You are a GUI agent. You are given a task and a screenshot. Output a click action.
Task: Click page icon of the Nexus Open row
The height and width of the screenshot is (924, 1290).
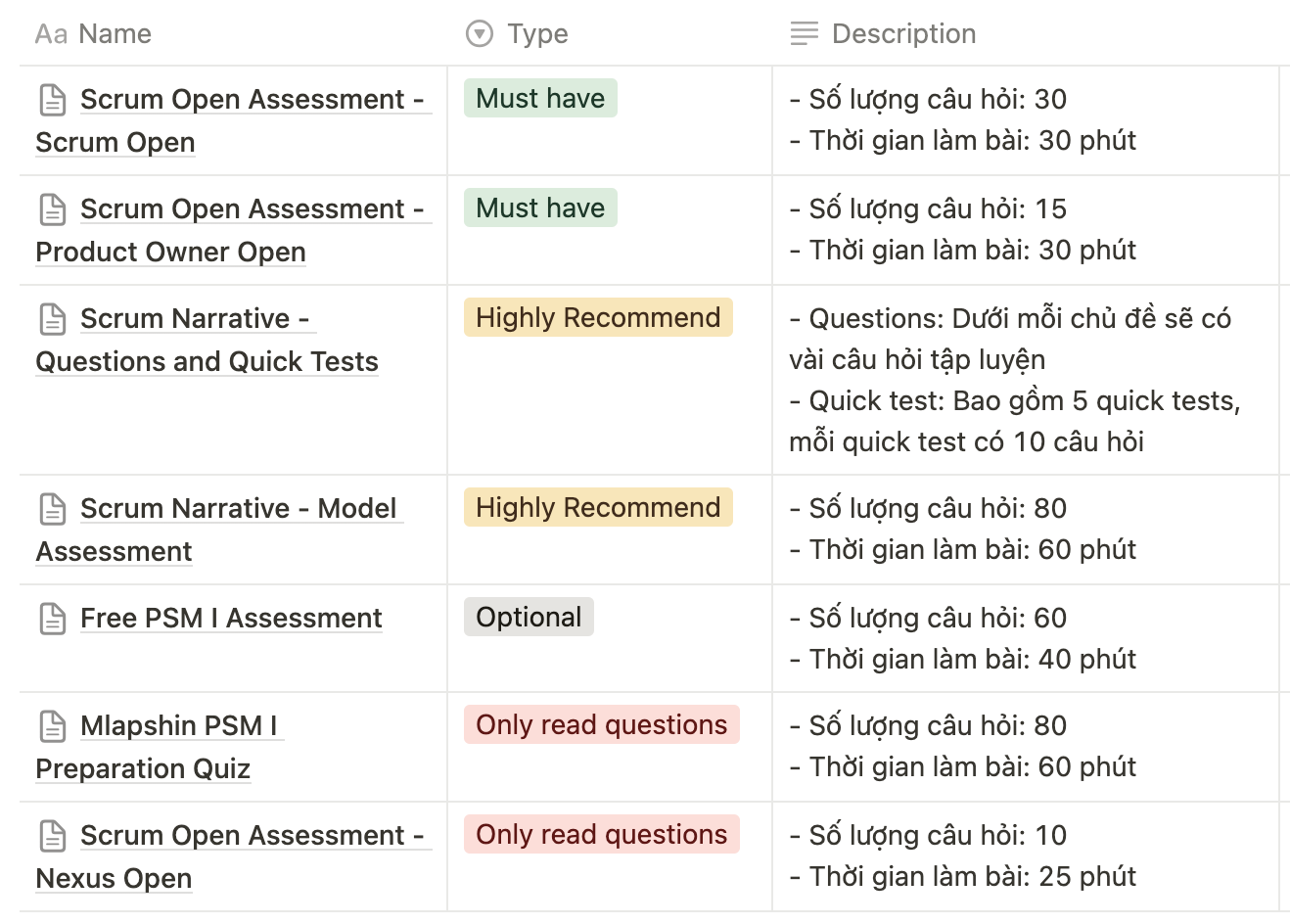[x=53, y=836]
